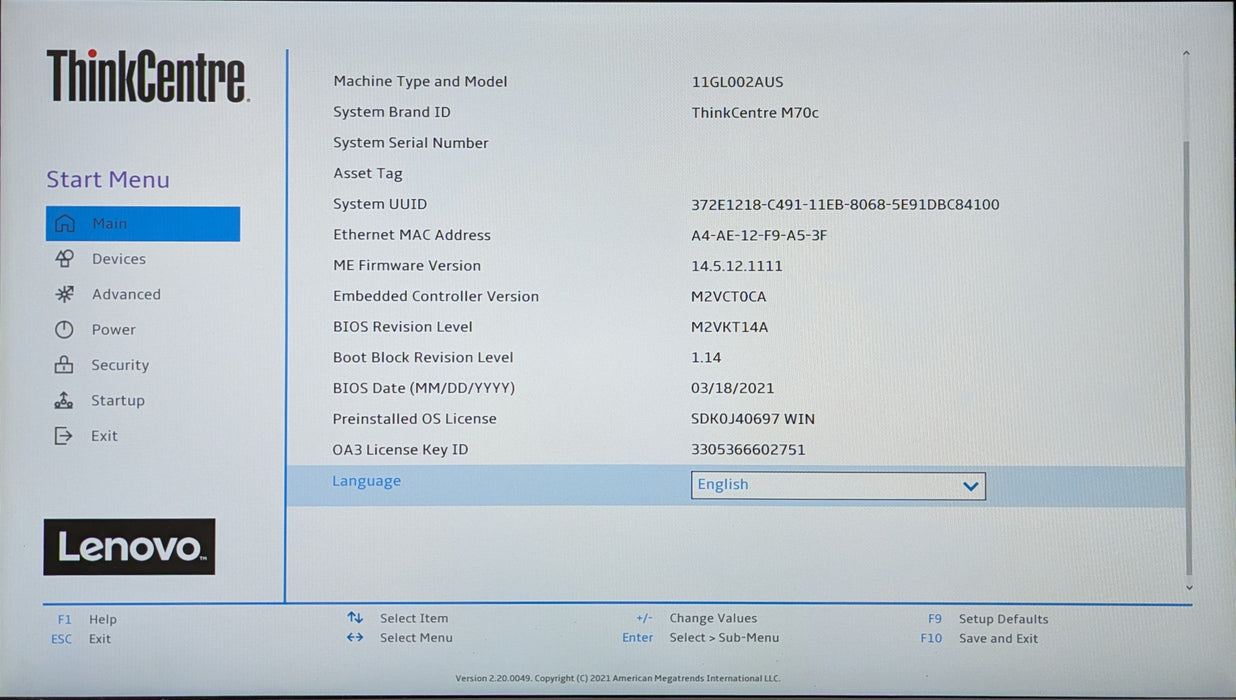Open the Devices shapes icon

tap(64, 259)
